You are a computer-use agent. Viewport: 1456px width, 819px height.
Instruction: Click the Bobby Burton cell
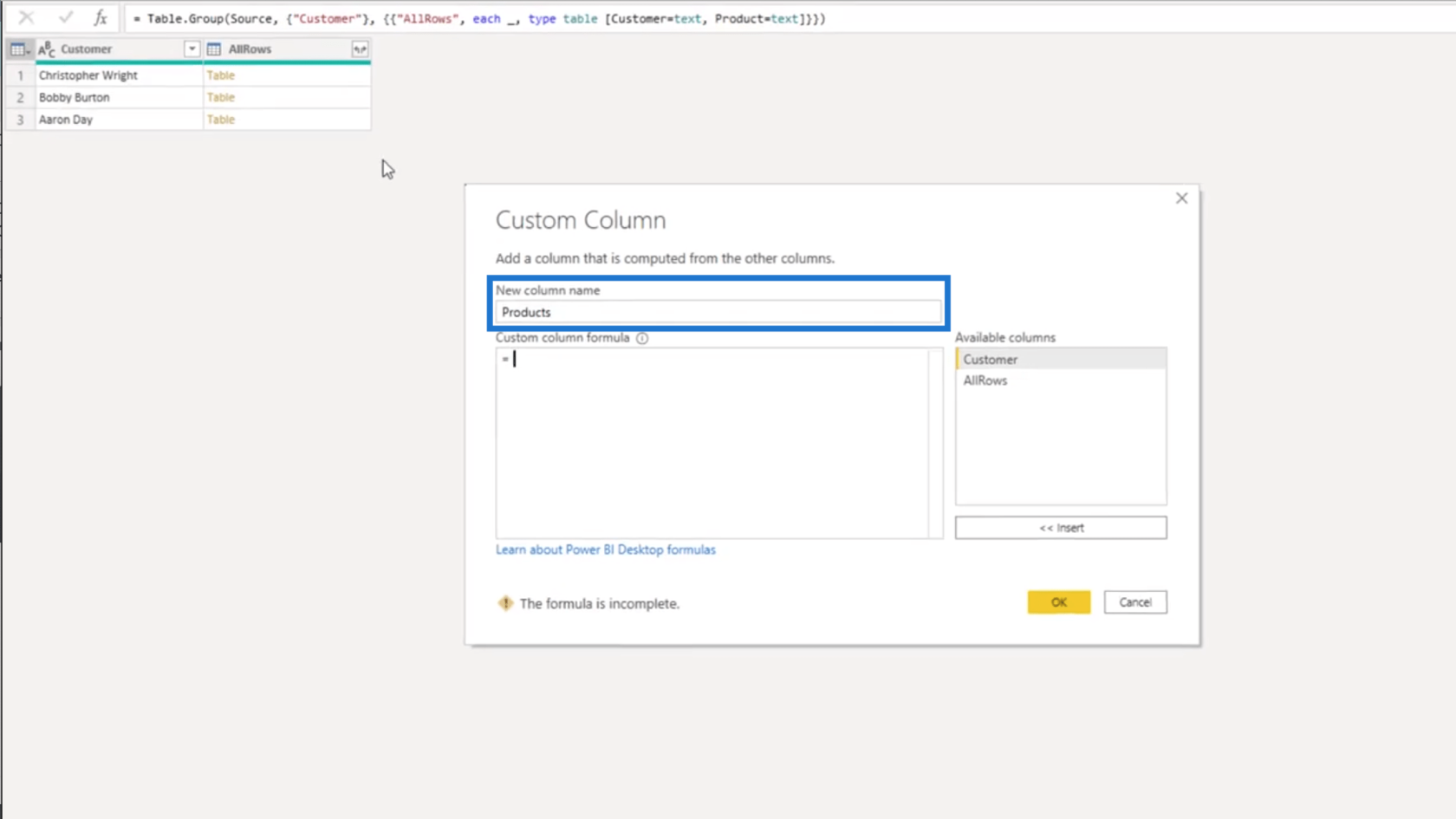[119, 97]
